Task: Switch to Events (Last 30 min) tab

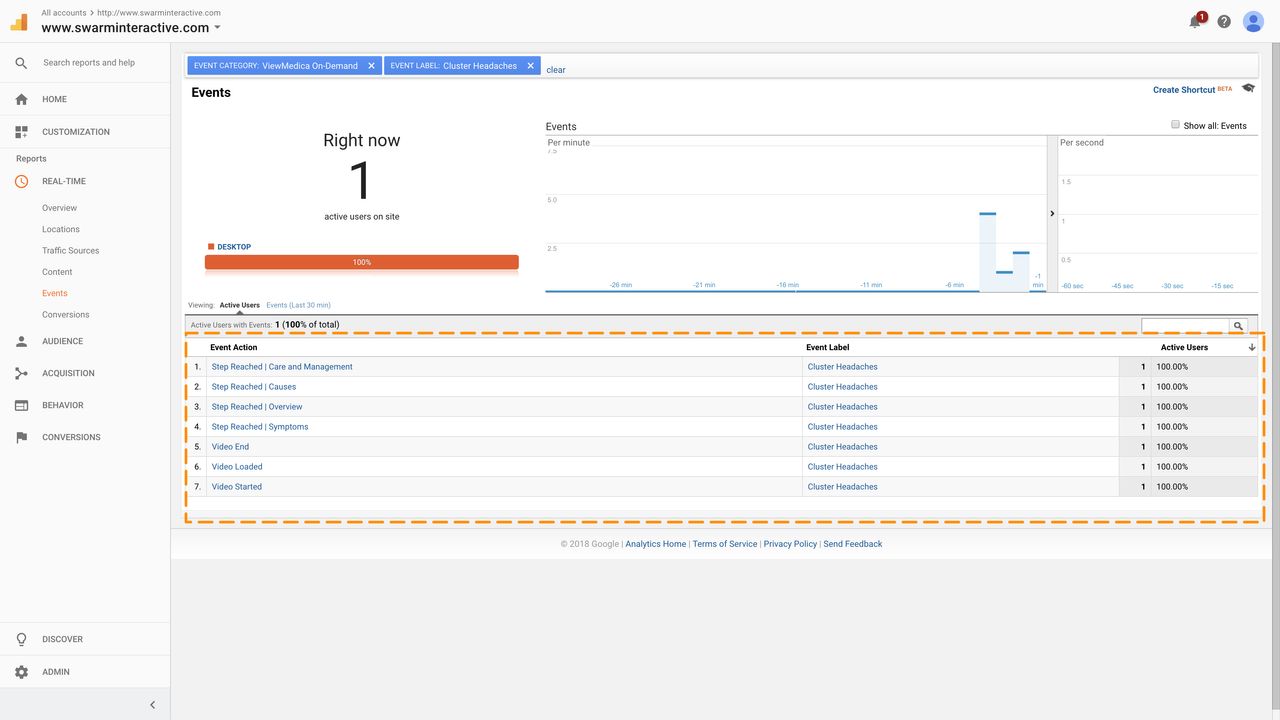Action: pos(298,305)
